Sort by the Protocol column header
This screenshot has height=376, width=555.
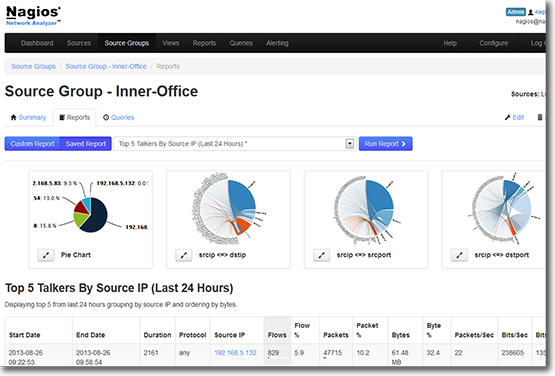coord(193,335)
